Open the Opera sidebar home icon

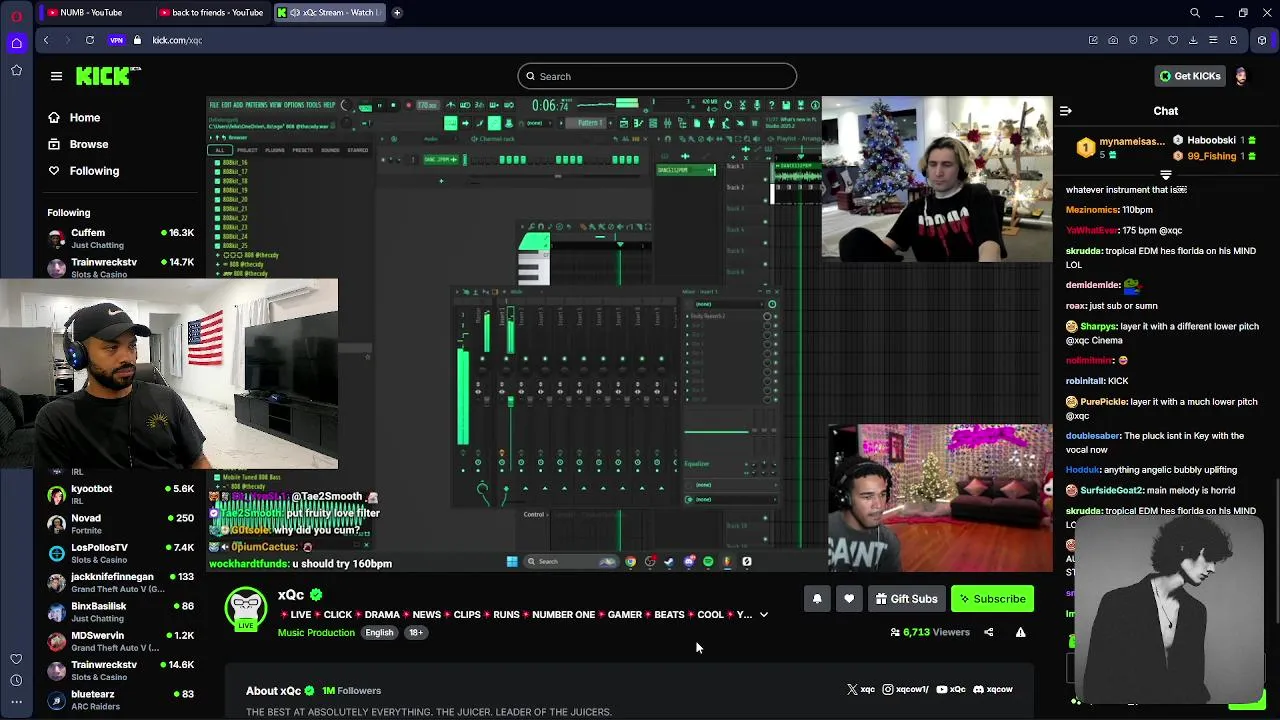pyautogui.click(x=16, y=43)
